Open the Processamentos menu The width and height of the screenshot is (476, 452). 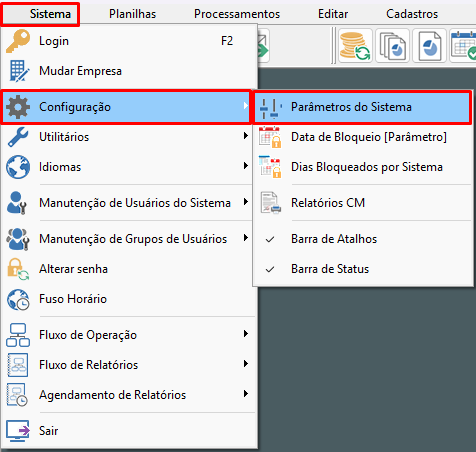(237, 14)
